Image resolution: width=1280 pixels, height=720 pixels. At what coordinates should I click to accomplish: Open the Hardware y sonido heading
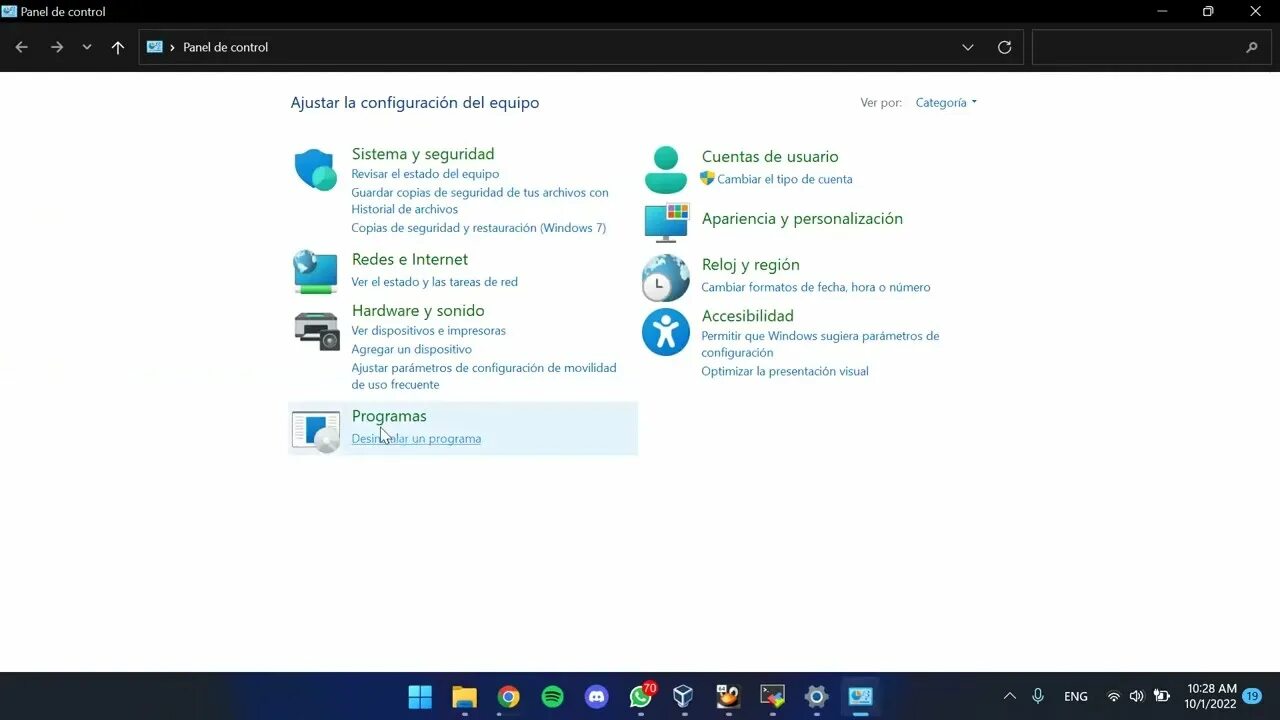tap(418, 311)
